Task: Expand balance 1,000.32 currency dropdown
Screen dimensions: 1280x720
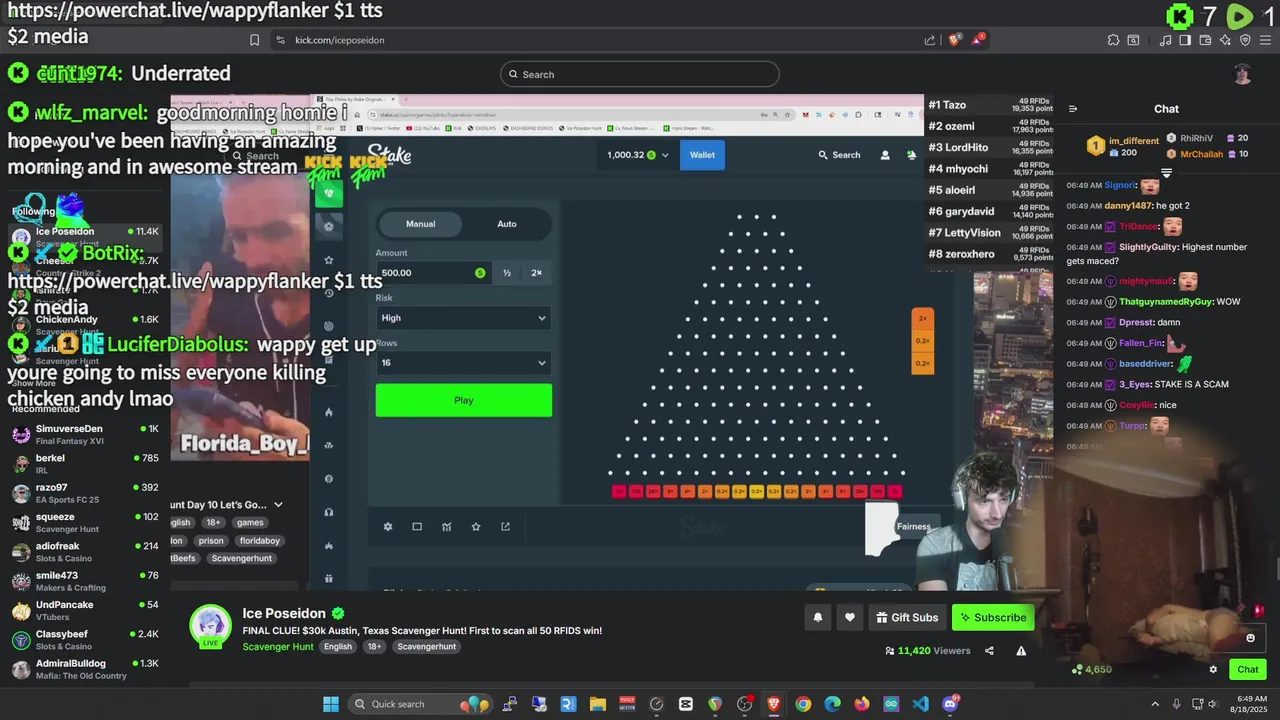Action: point(638,155)
